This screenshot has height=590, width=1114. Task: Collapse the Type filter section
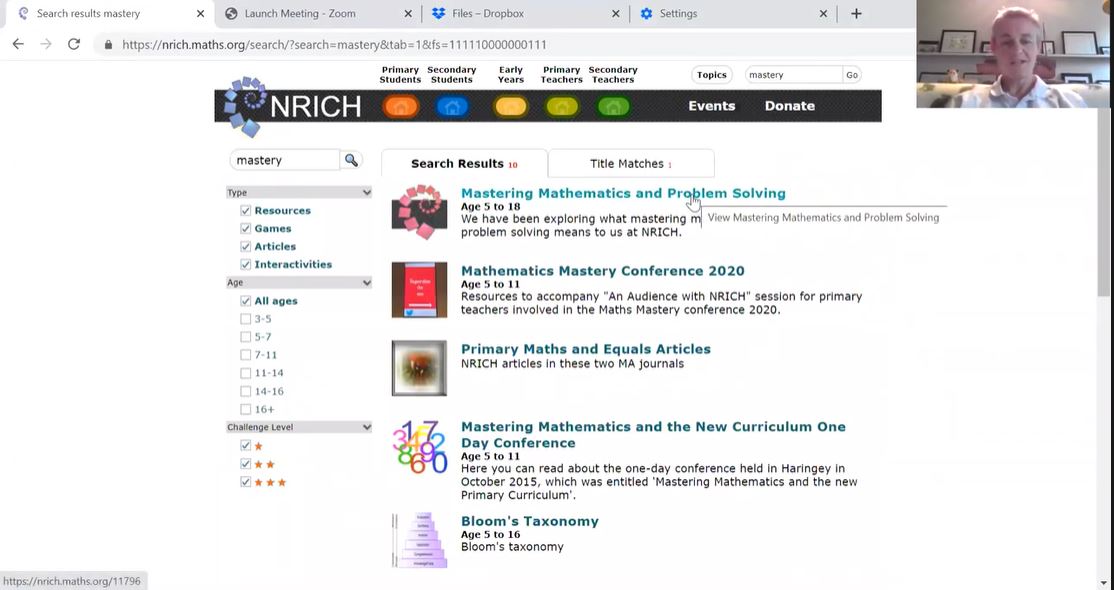366,192
